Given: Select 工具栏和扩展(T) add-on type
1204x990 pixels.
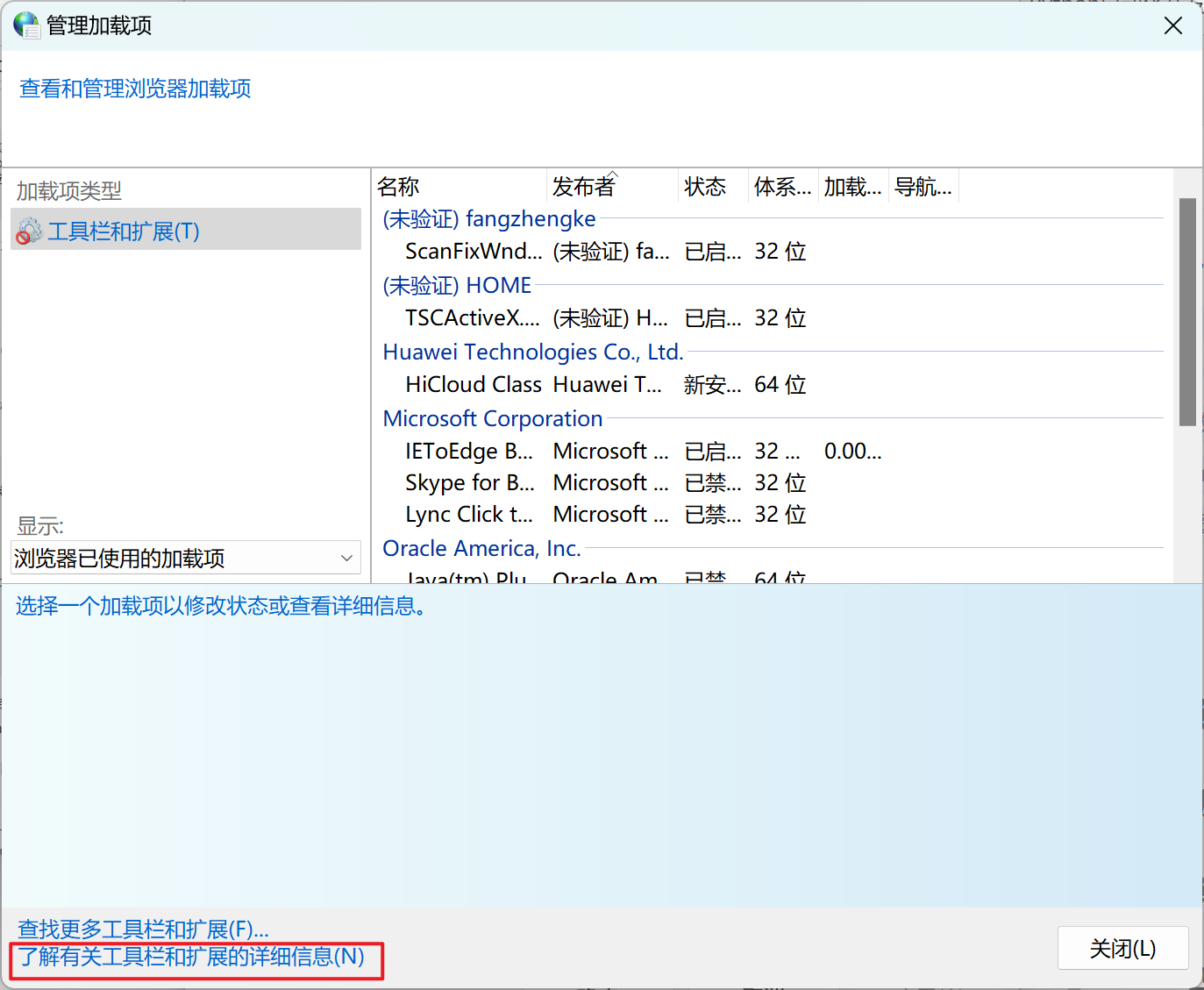Looking at the screenshot, I should 186,230.
